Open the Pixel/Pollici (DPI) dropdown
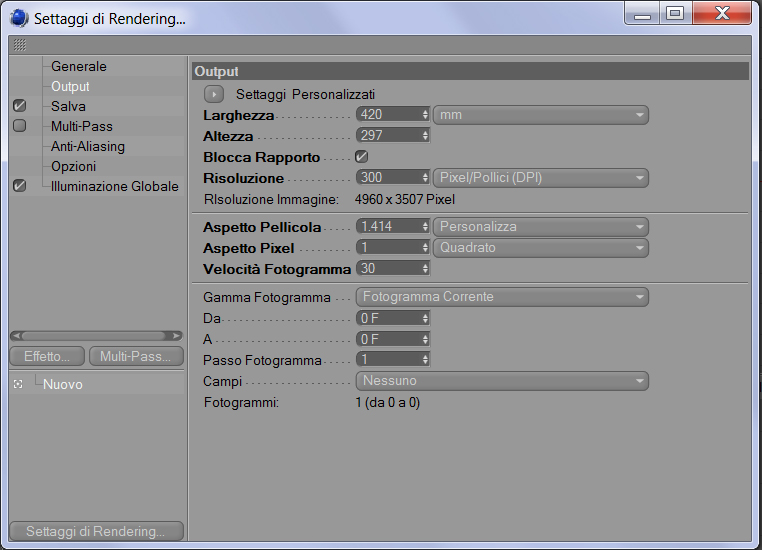Viewport: 762px width, 550px height. pyautogui.click(x=541, y=178)
